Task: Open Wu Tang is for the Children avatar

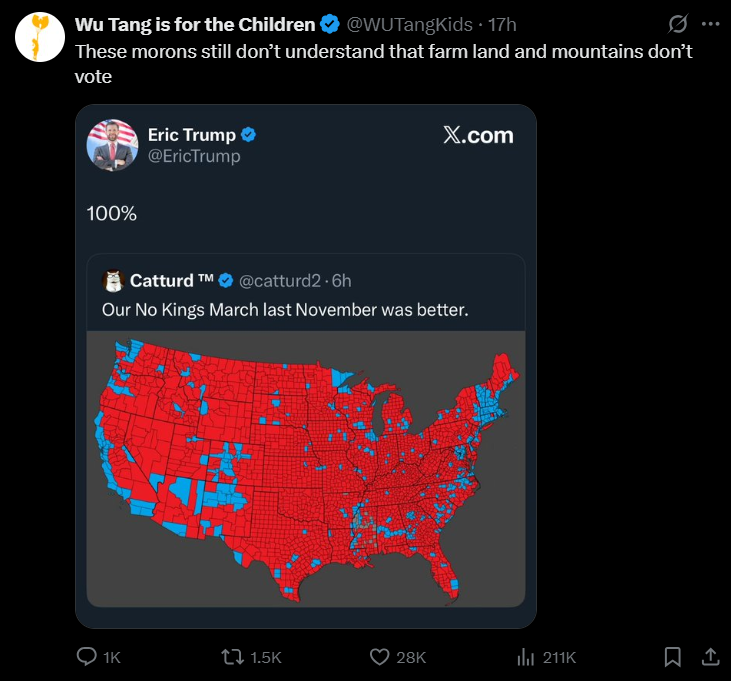Action: point(40,37)
